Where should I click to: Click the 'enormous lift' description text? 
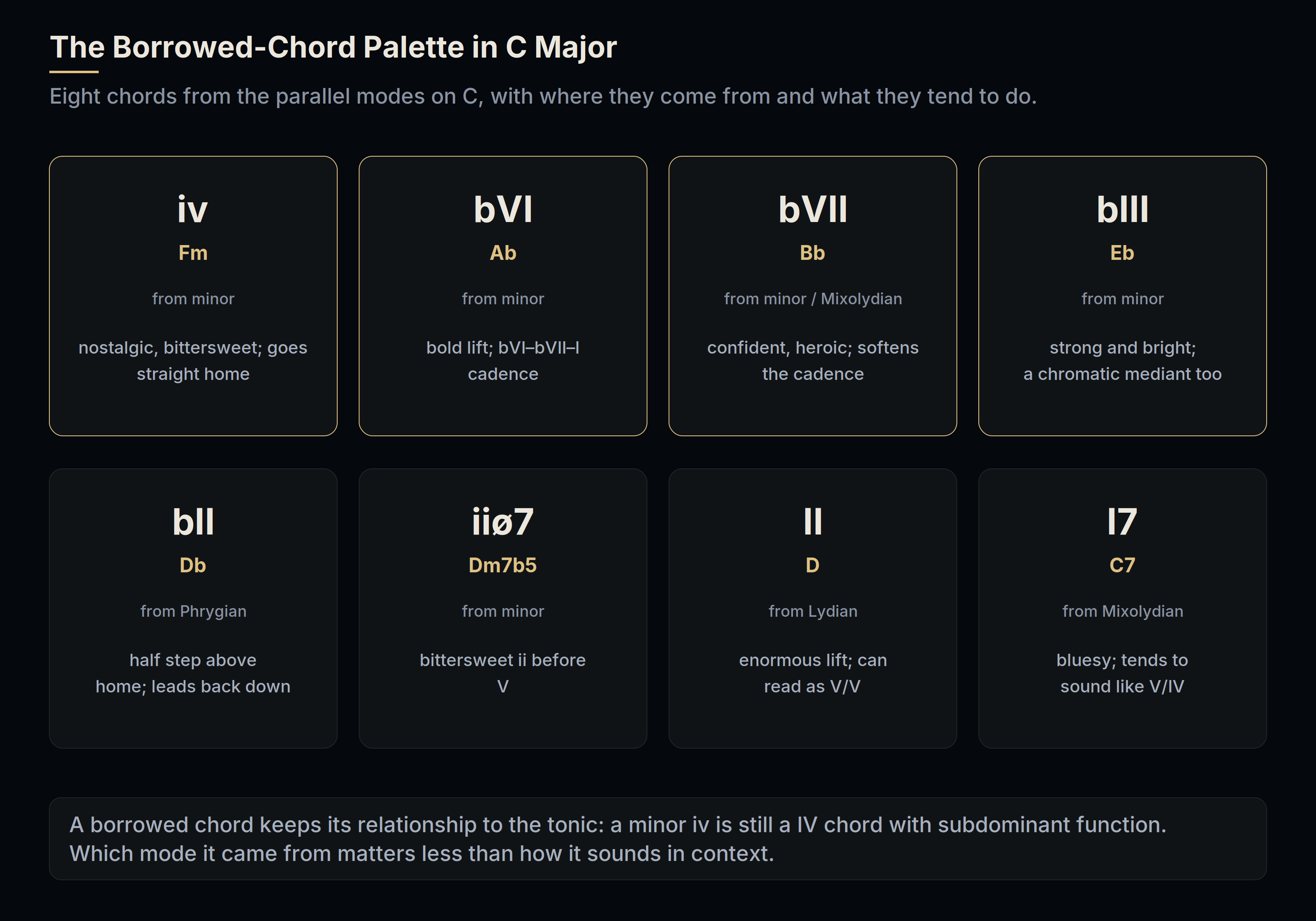click(x=813, y=673)
